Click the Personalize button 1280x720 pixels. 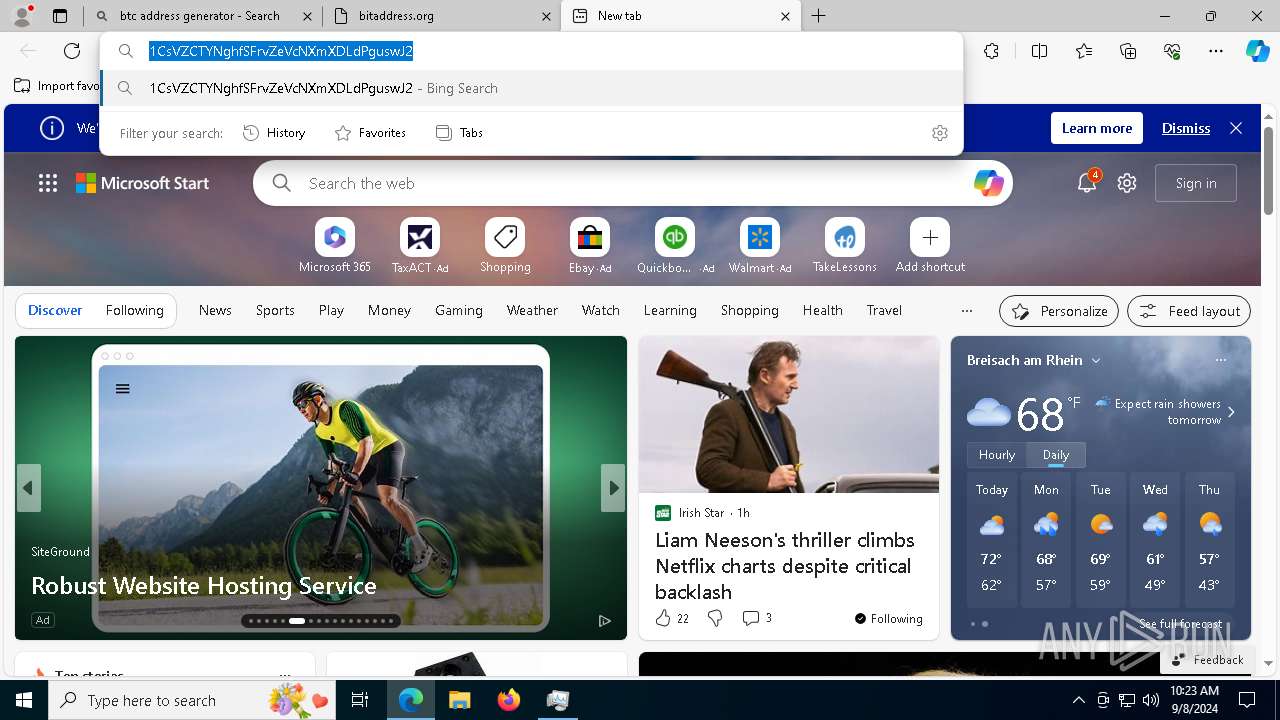click(1059, 311)
